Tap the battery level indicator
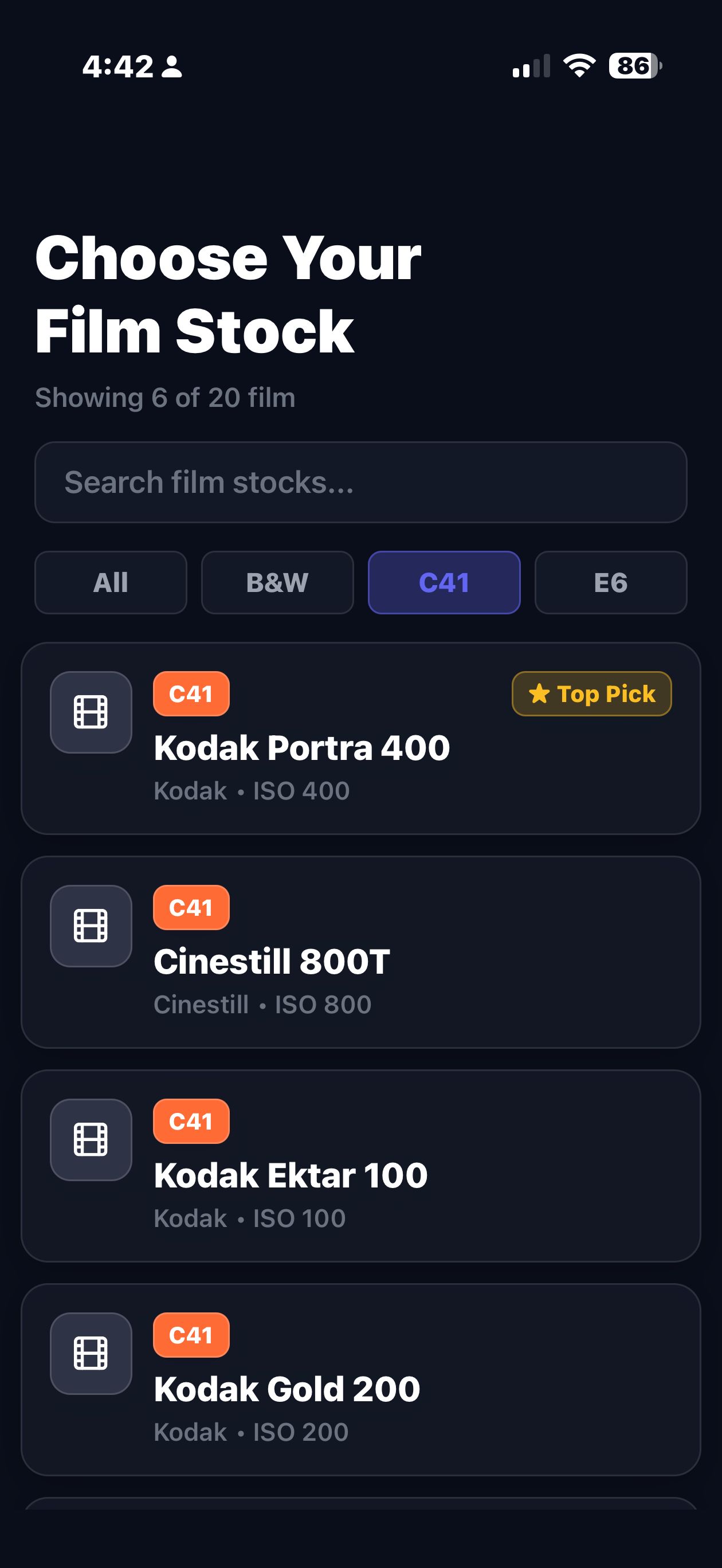722x1568 pixels. 635,65
